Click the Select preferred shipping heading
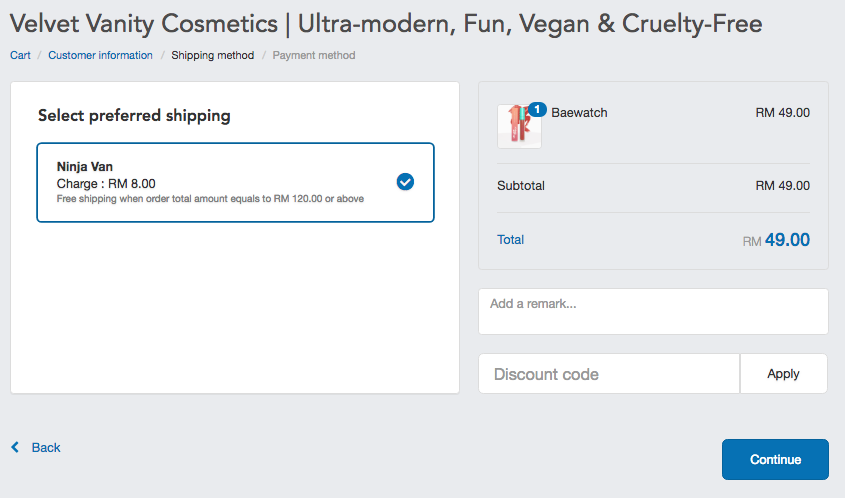This screenshot has height=498, width=845. pos(134,116)
